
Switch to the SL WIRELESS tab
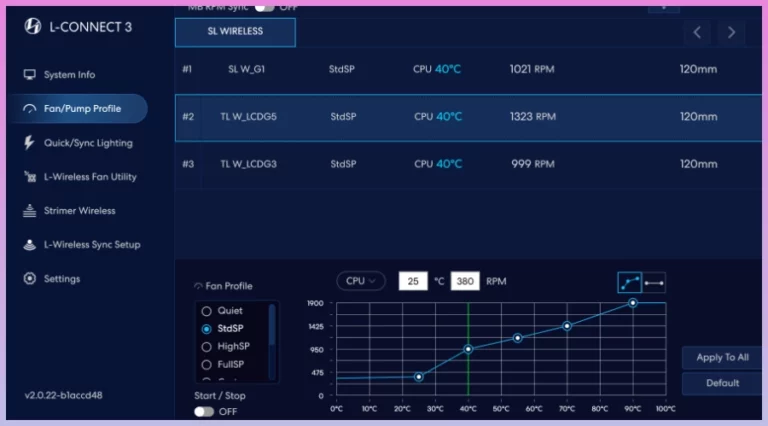pos(235,32)
